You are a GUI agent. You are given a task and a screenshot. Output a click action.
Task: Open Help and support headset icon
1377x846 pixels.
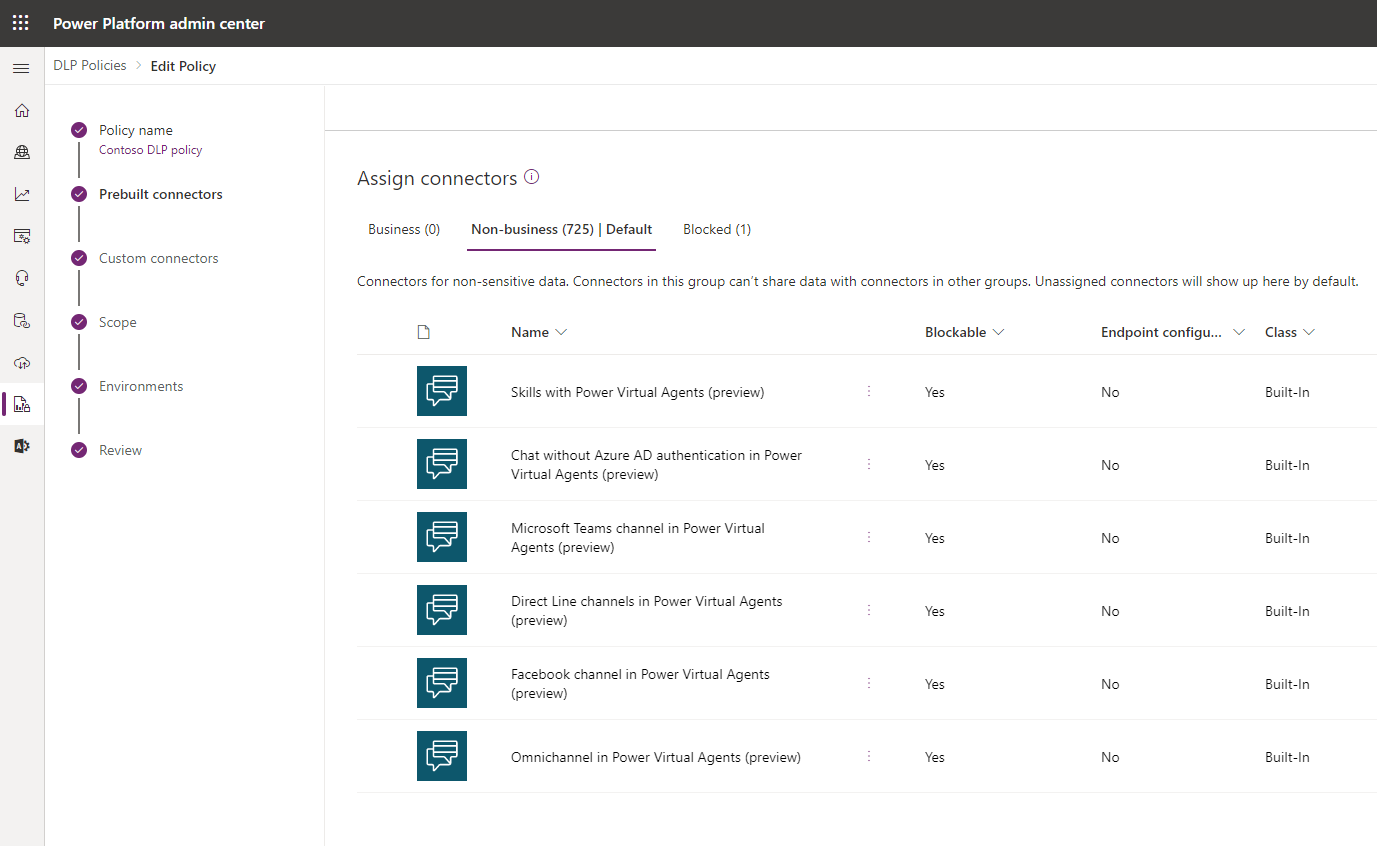(x=21, y=277)
